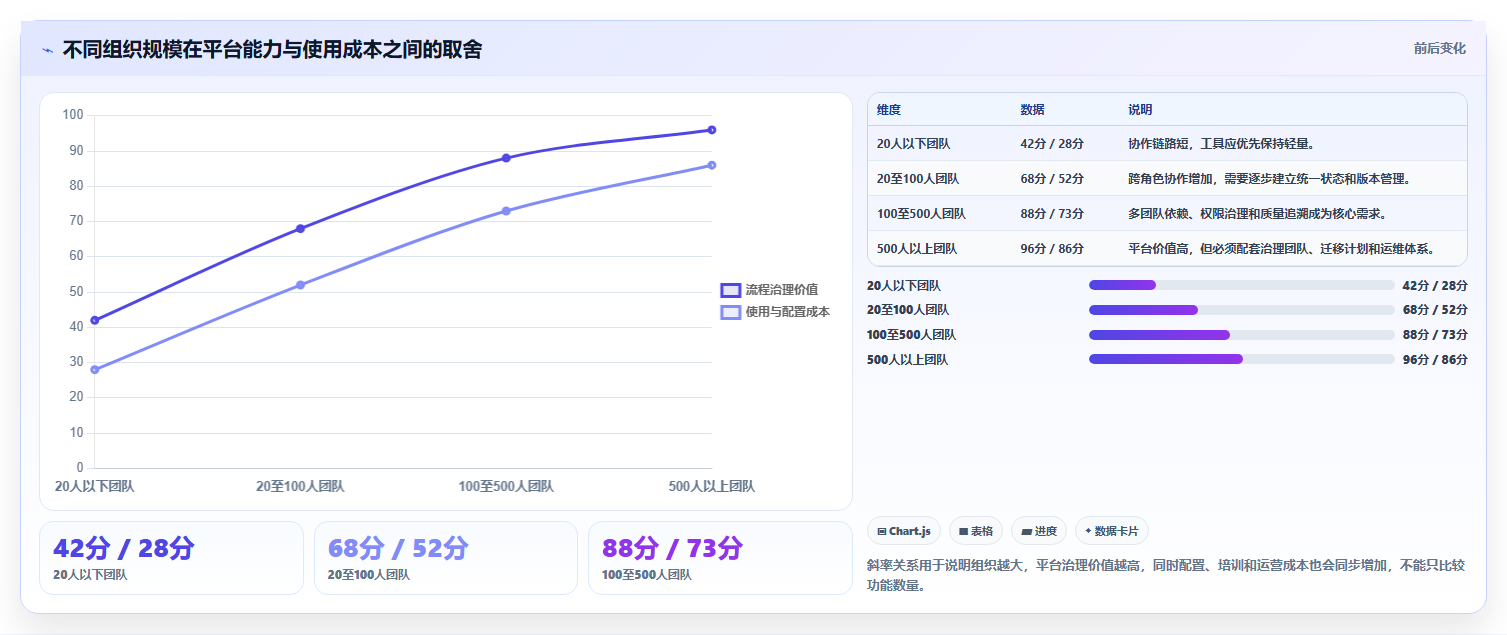
Task: Click the 数据卡片 tag chip
Action: 1112,531
